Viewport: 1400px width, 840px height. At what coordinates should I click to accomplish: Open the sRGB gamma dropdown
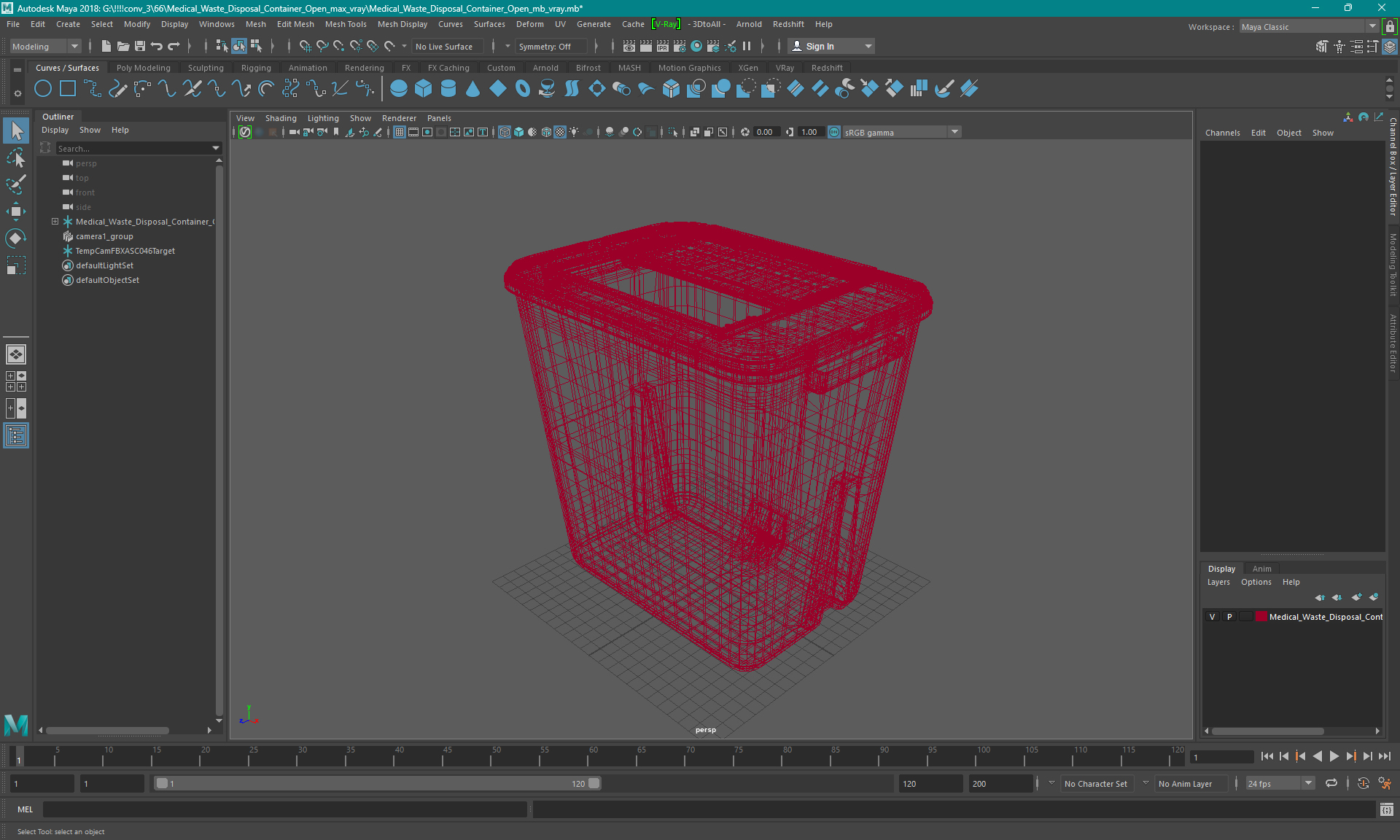coord(901,132)
